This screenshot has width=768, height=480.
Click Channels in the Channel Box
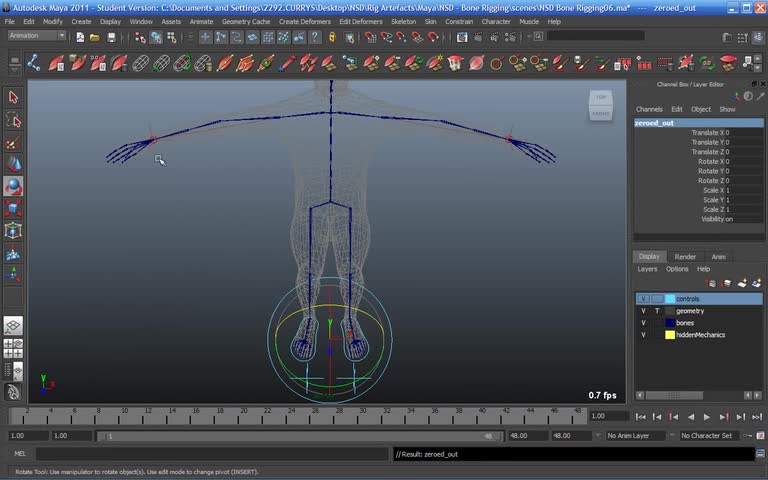click(x=649, y=109)
